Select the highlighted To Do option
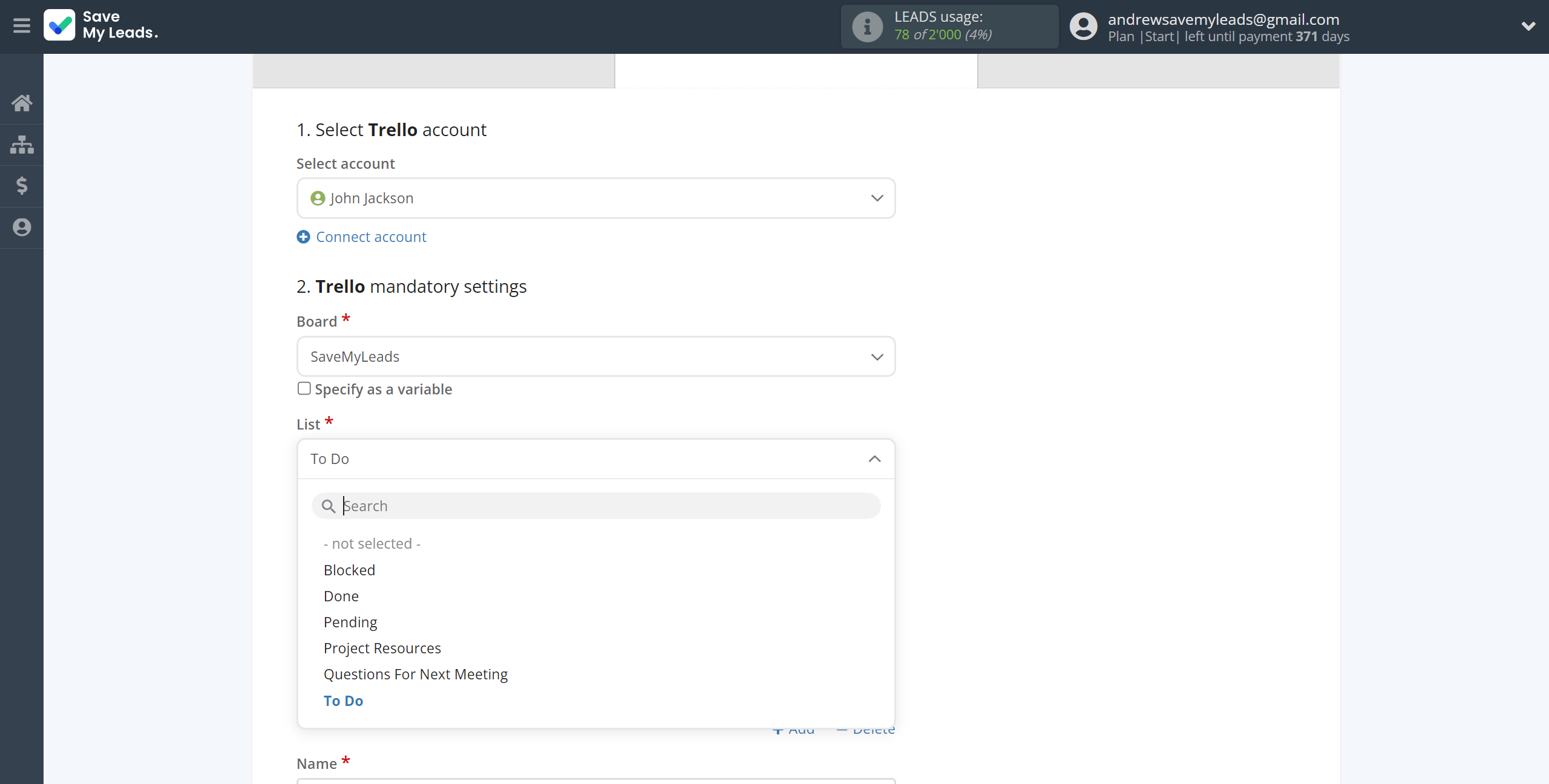Image resolution: width=1549 pixels, height=784 pixels. (343, 701)
